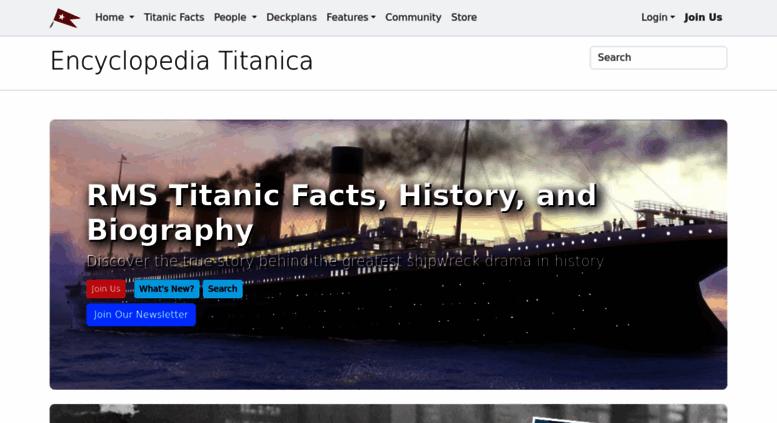
Task: Open the Home dropdown menu
Action: [114, 17]
